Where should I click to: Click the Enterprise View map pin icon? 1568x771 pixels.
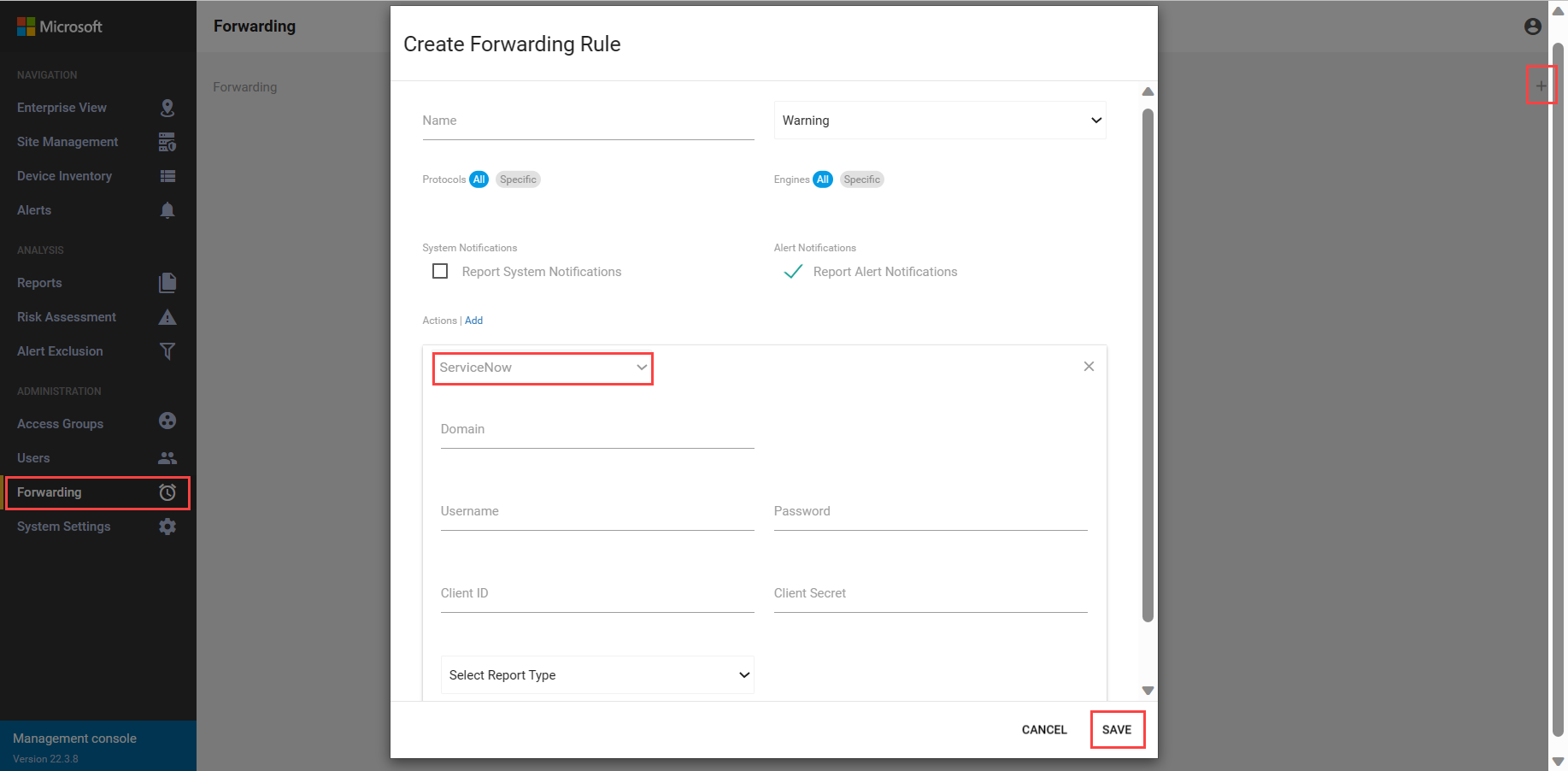167,108
